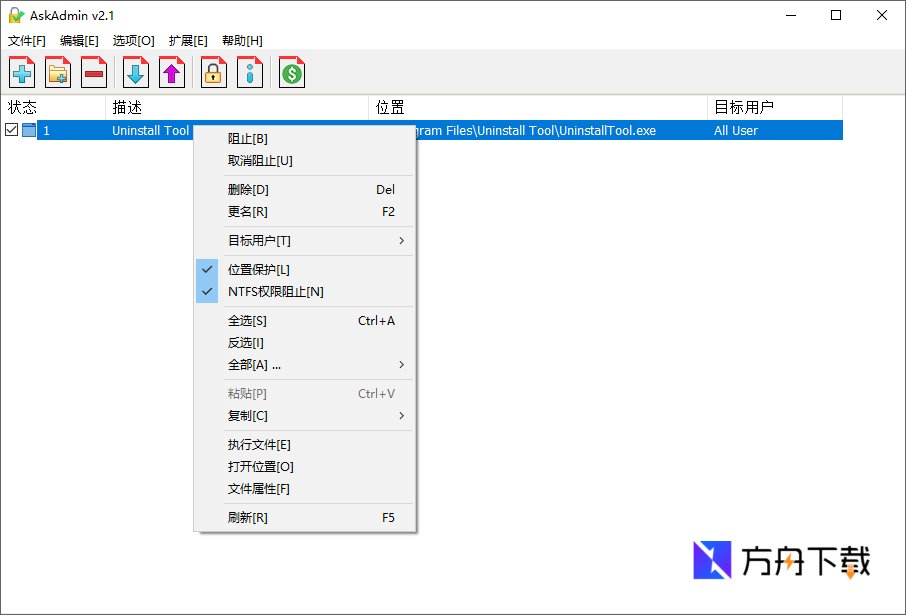Click the import list down-arrow icon
This screenshot has height=615, width=906.
point(134,72)
